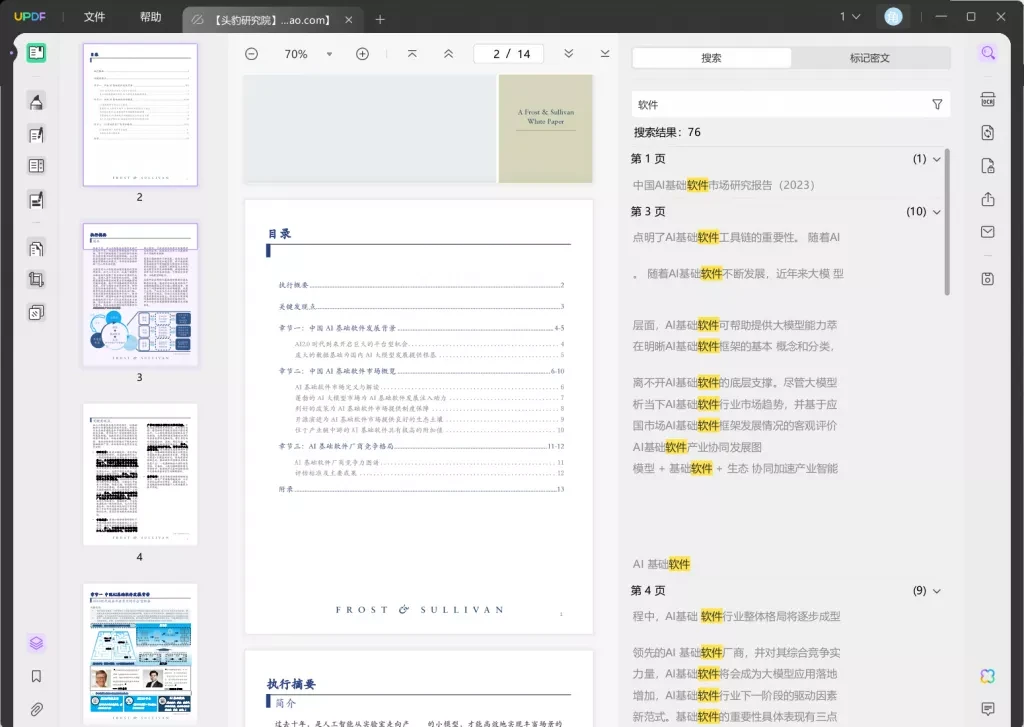1024x727 pixels.
Task: Open the share/export panel icon
Action: click(988, 196)
